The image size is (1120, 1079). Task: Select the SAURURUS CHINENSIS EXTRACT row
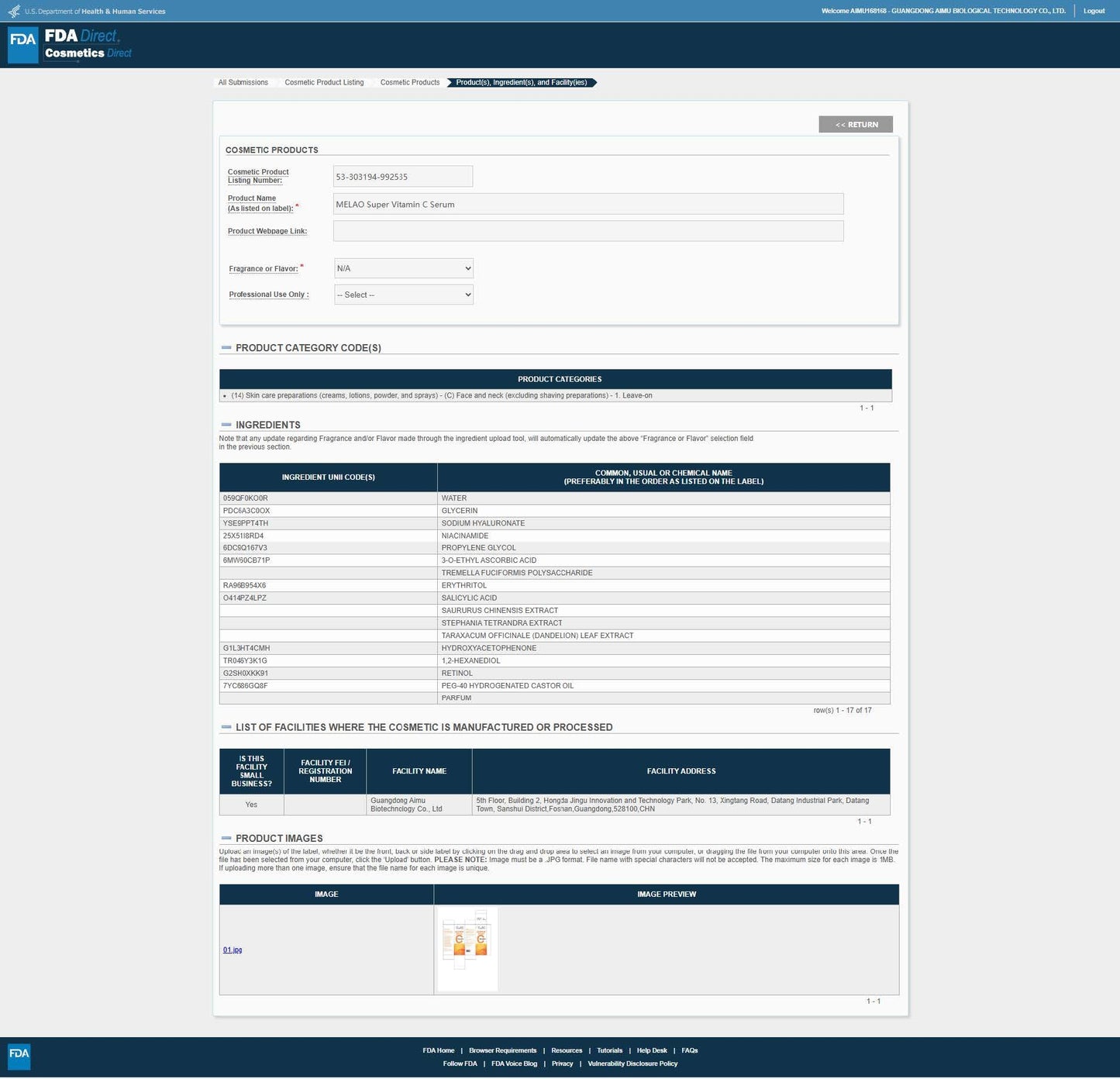tap(554, 611)
